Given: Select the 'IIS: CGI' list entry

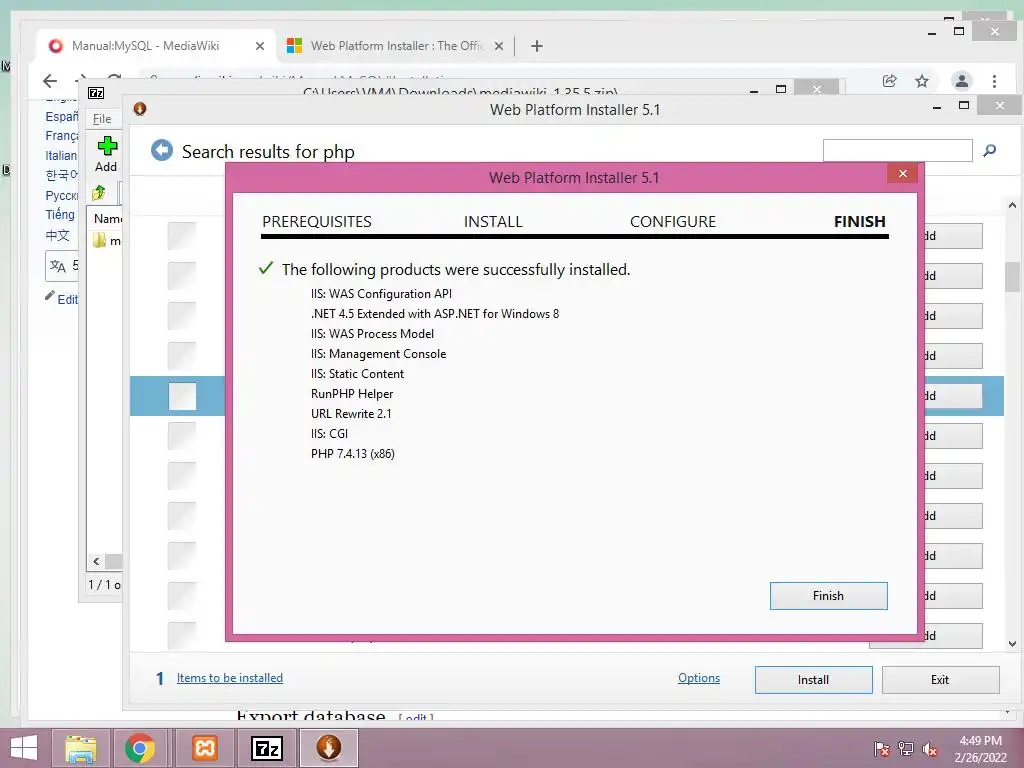Looking at the screenshot, I should [x=329, y=434].
